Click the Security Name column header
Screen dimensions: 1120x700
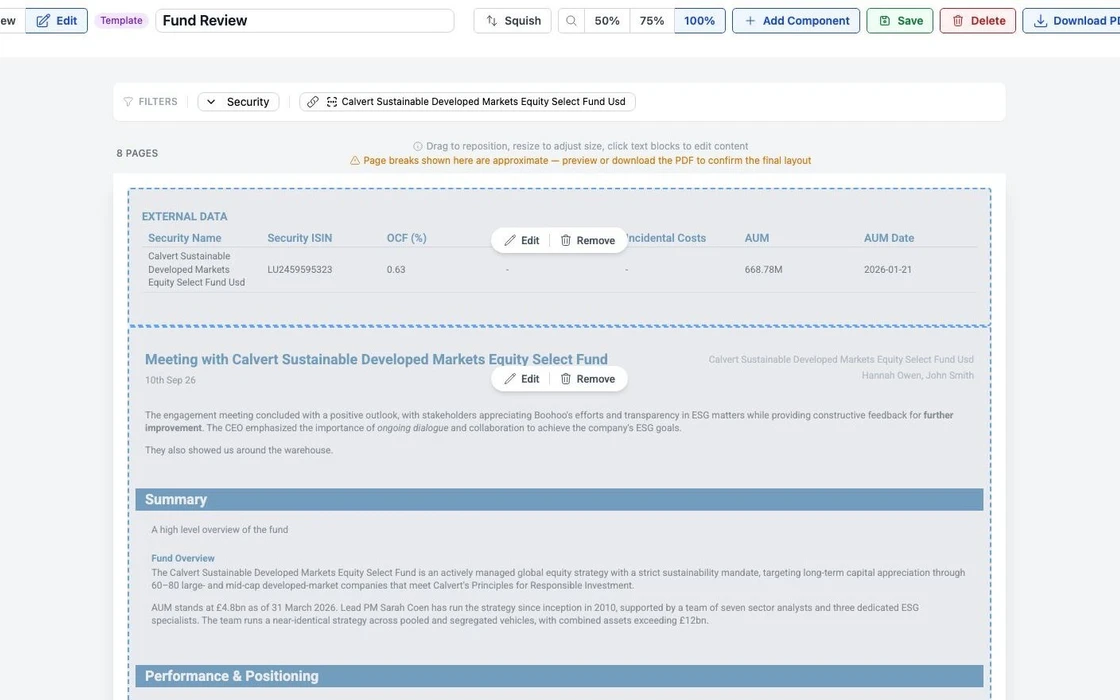(x=184, y=238)
